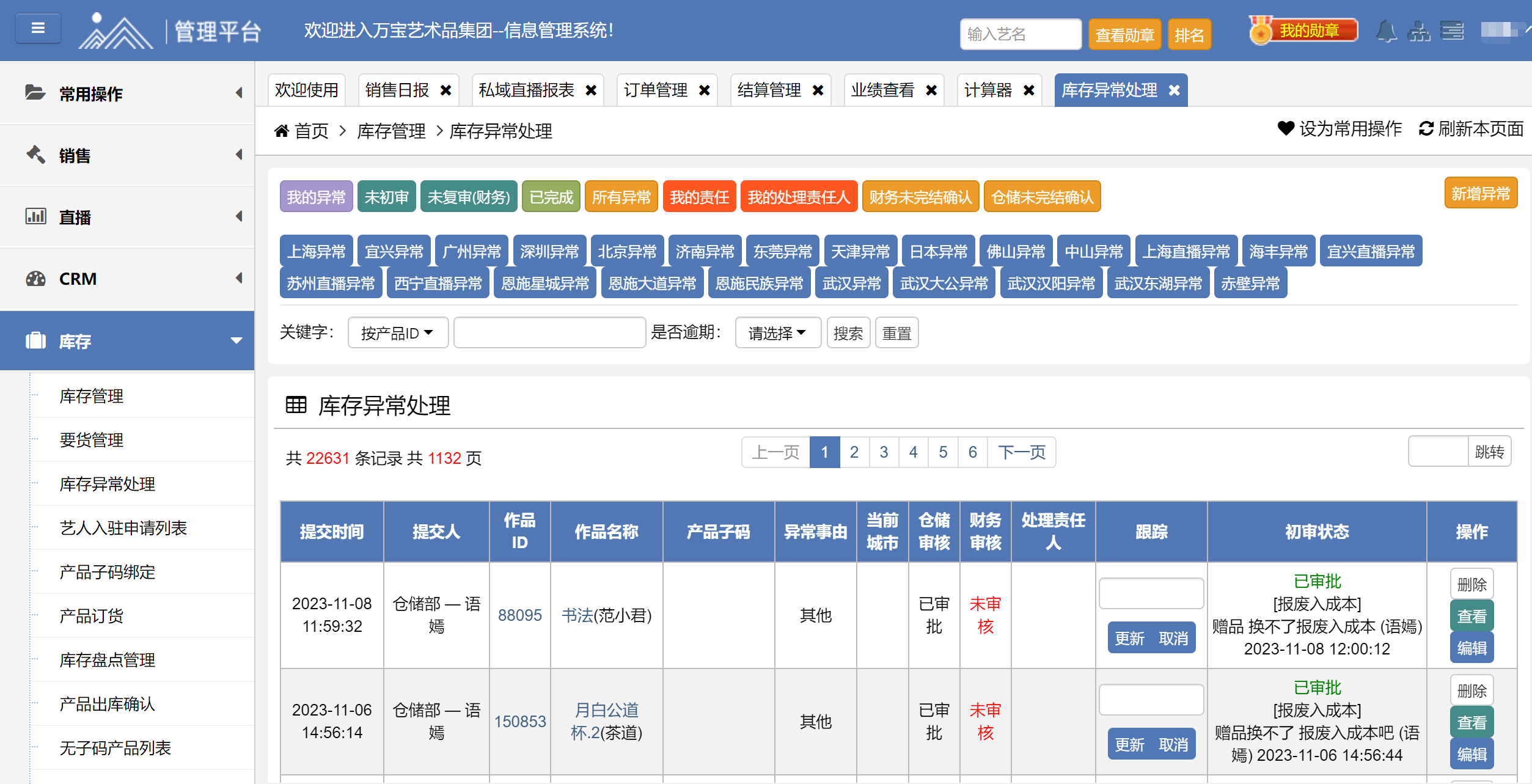Screen dimensions: 1532x784
Task: Close the 计算器 tab
Action: point(1029,90)
